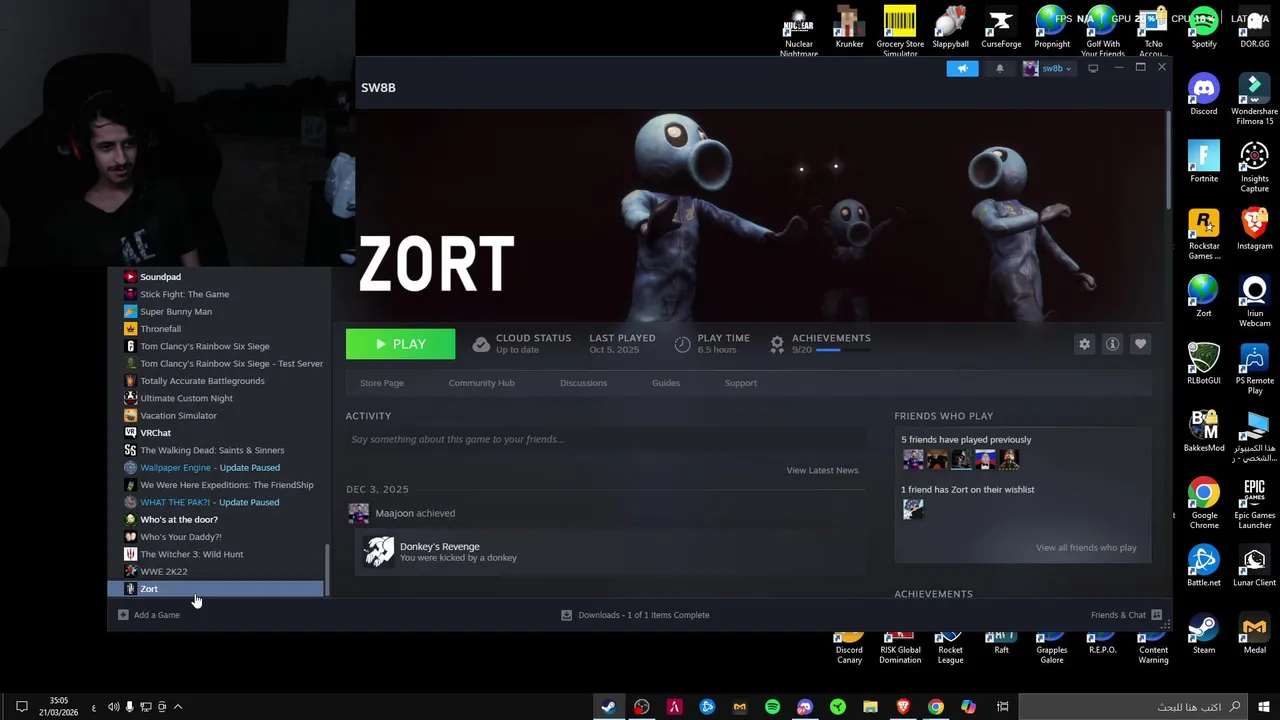
Task: Click the activity status input field
Action: click(x=606, y=439)
